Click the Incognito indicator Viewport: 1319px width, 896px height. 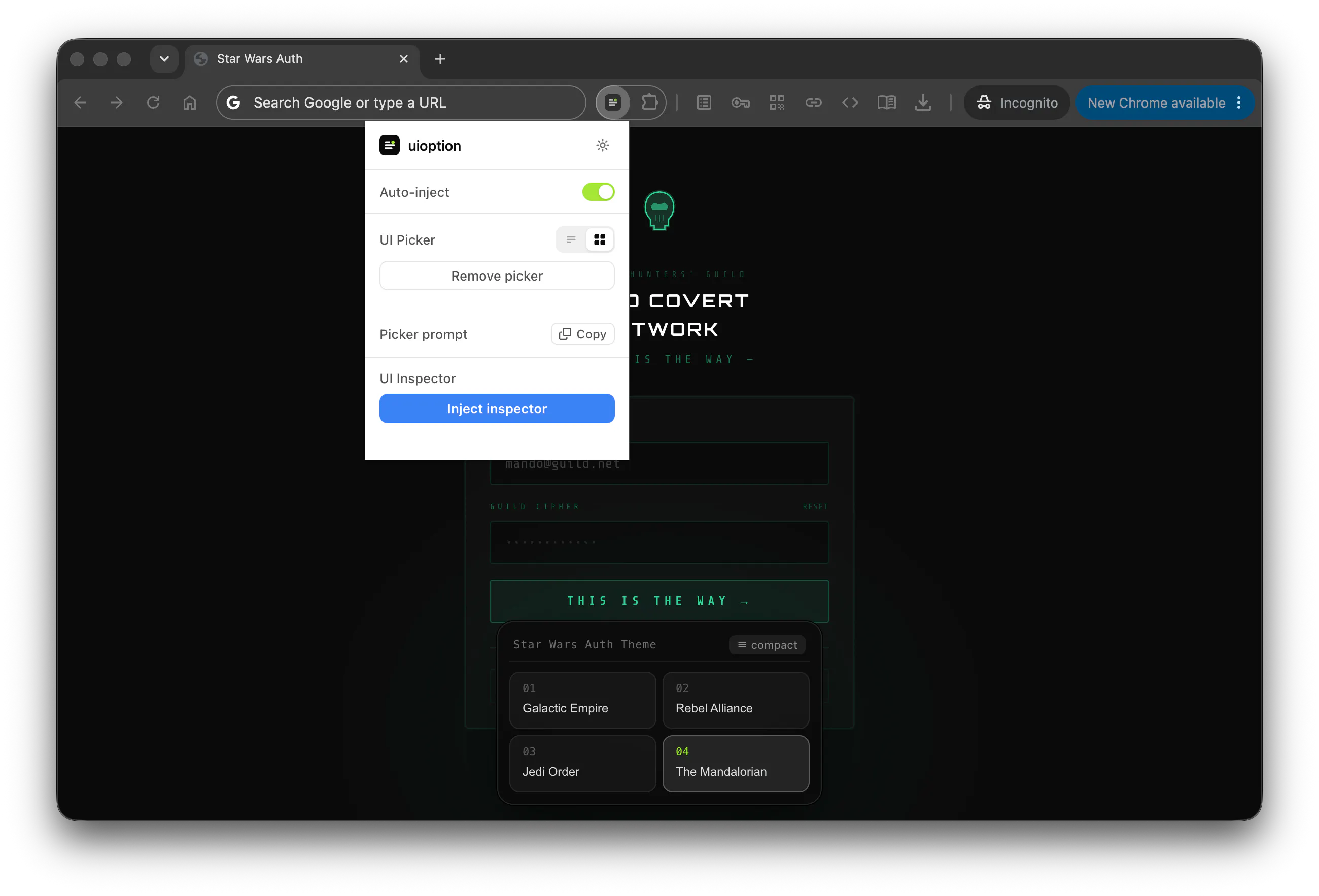tap(1017, 102)
